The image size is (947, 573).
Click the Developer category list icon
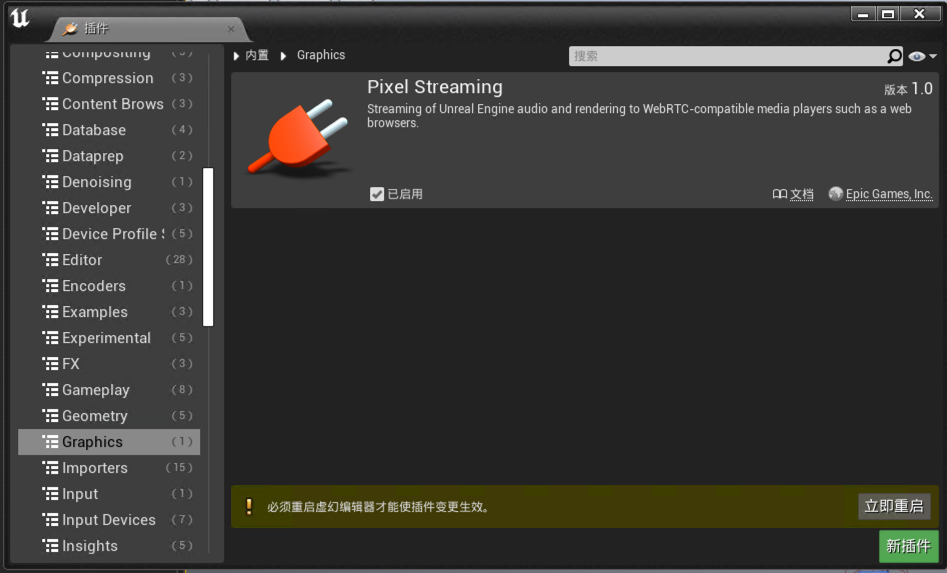click(51, 208)
